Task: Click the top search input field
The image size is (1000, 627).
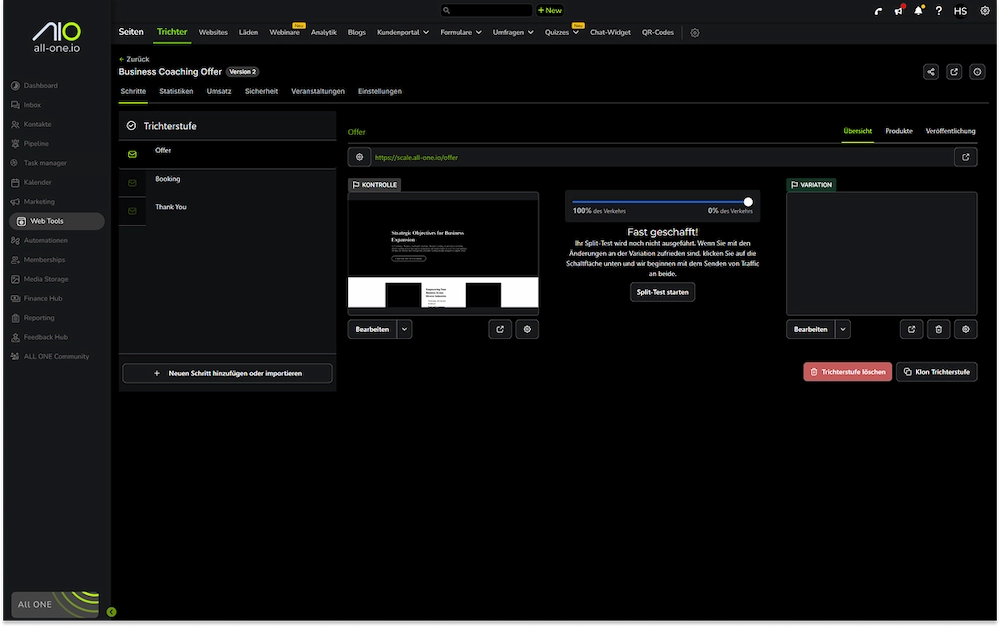Action: [x=486, y=10]
